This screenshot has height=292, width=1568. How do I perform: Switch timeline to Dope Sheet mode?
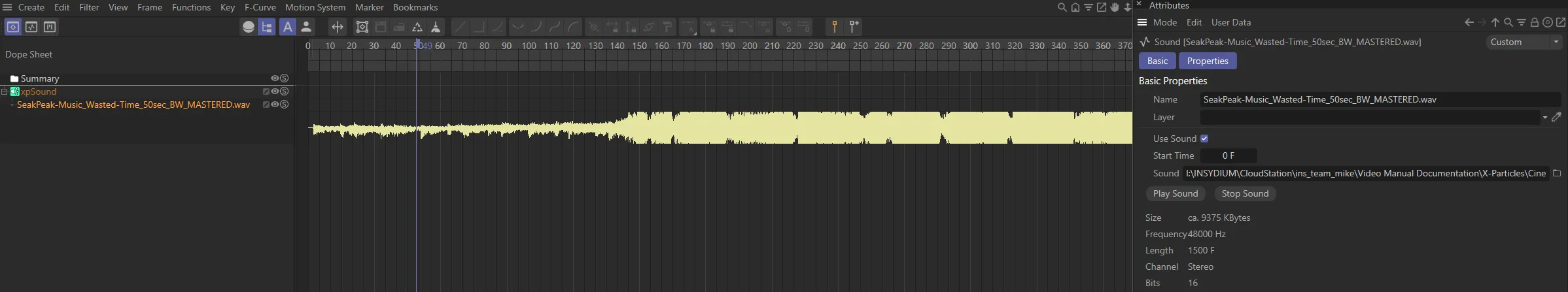(x=13, y=27)
